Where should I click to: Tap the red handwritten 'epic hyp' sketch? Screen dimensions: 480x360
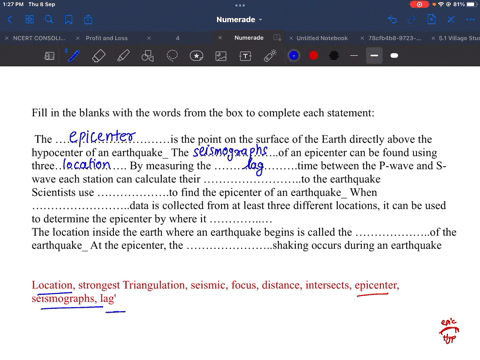[449, 331]
